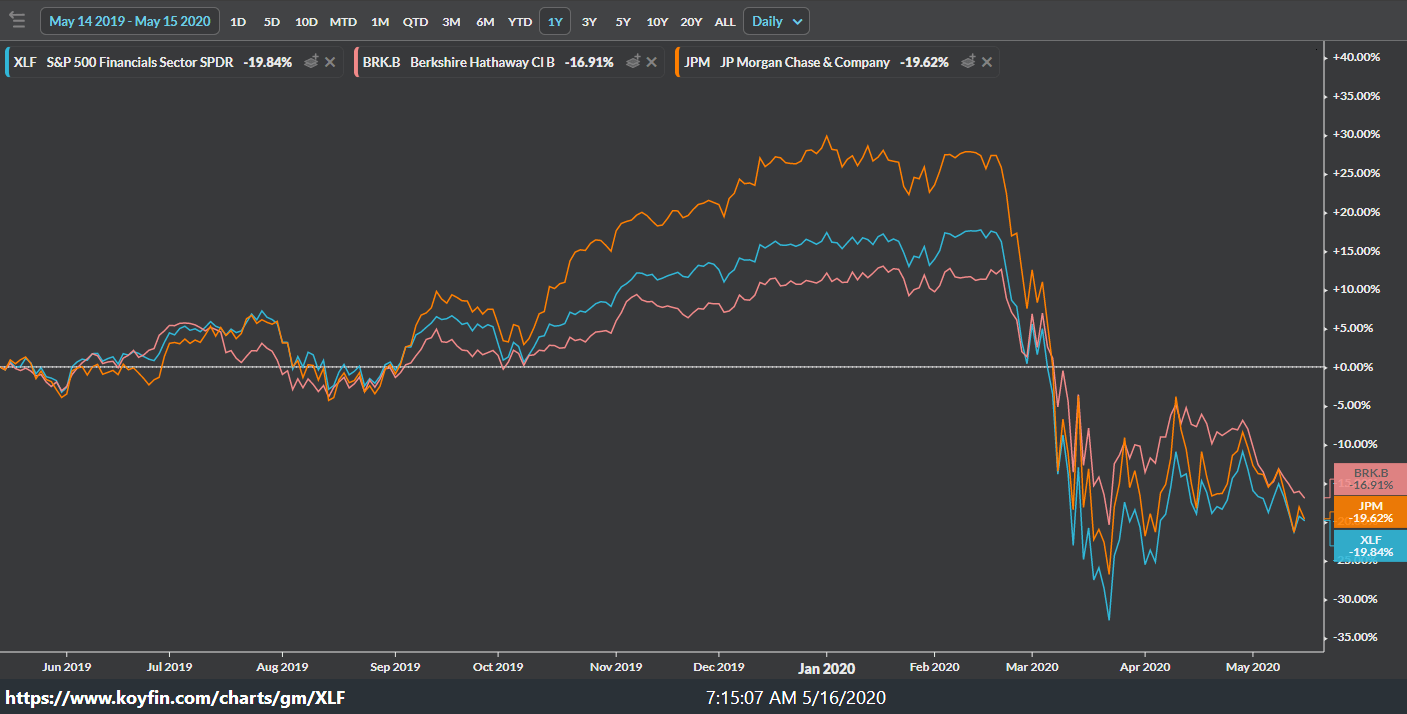Remove the Berkshire Hathaway Cl B series
The image size is (1407, 714).
click(651, 61)
